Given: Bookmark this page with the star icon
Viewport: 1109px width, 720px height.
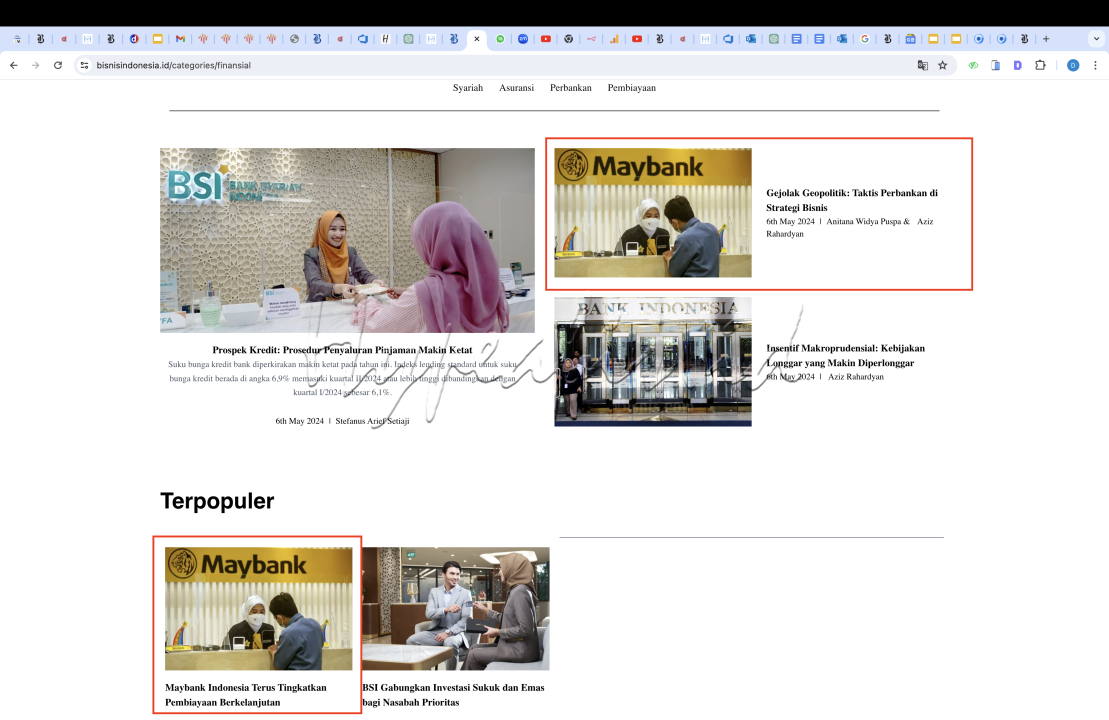Looking at the screenshot, I should (943, 65).
